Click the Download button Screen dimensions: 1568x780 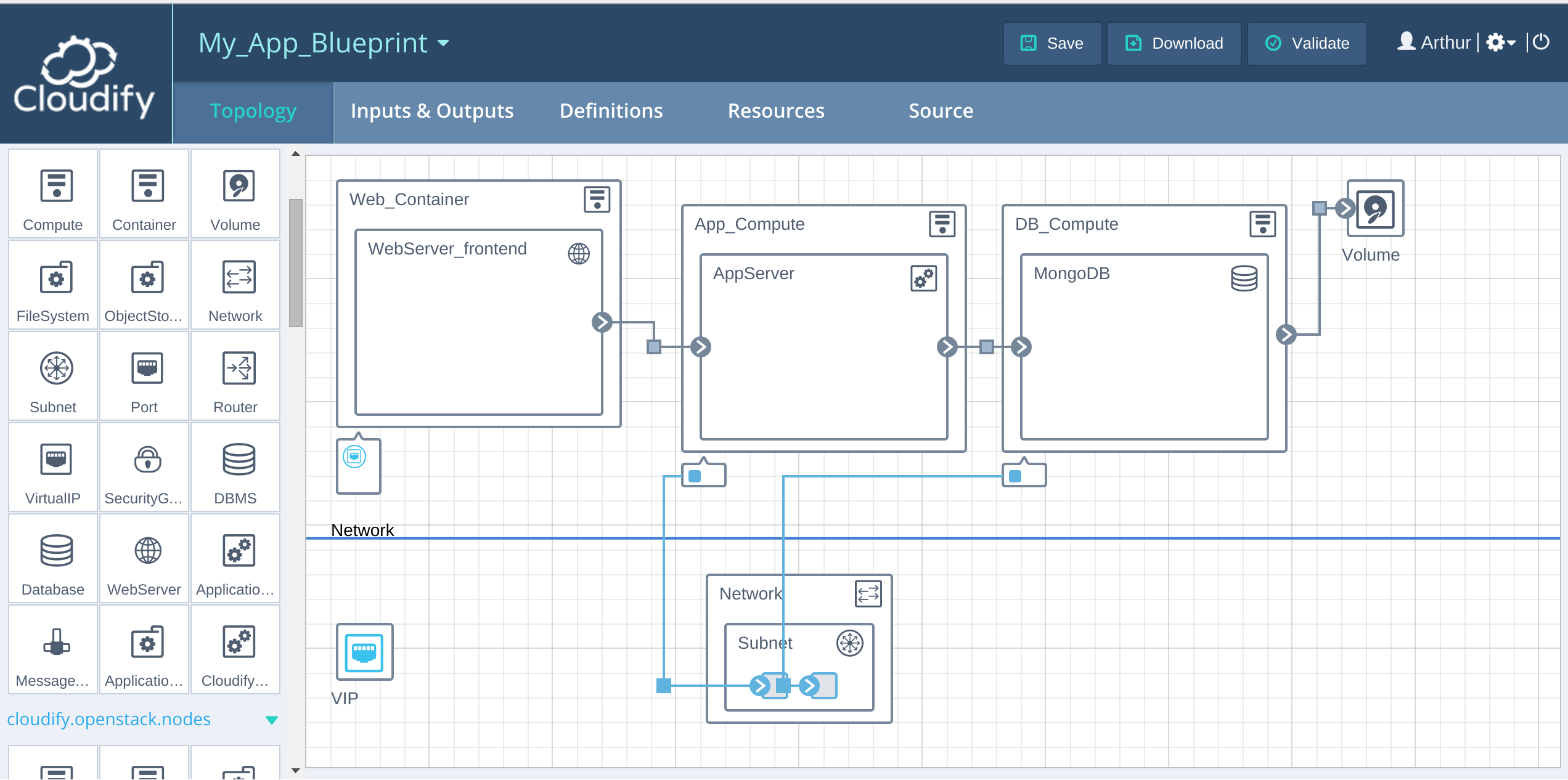(1174, 43)
